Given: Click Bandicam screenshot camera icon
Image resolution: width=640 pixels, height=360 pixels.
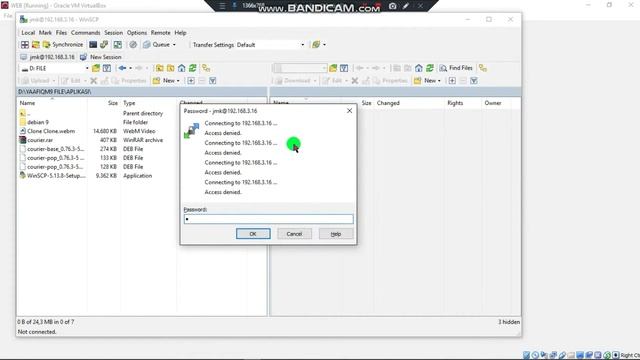Looking at the screenshot, I should coord(393,6).
